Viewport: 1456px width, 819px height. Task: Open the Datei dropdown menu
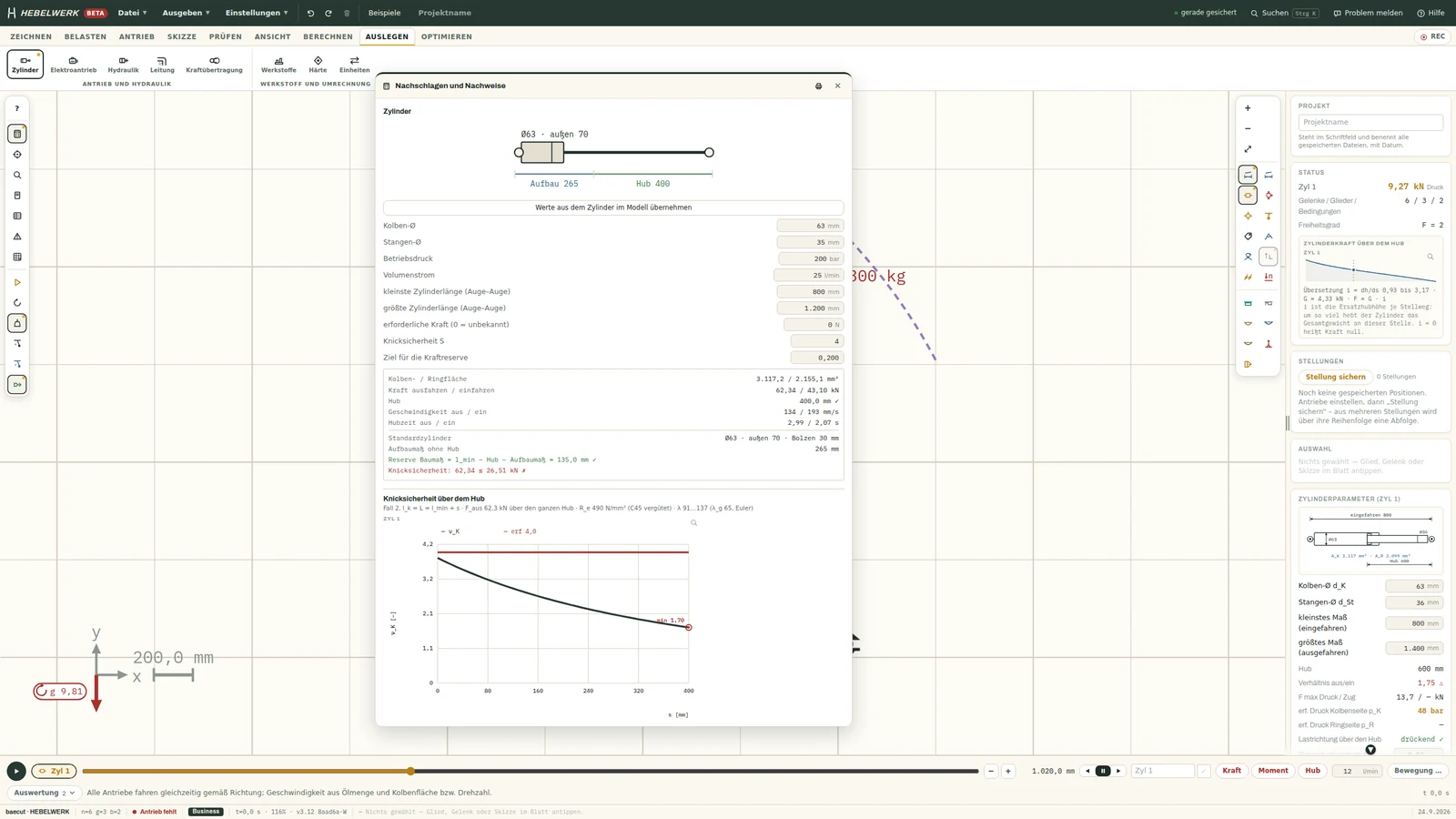click(x=132, y=13)
